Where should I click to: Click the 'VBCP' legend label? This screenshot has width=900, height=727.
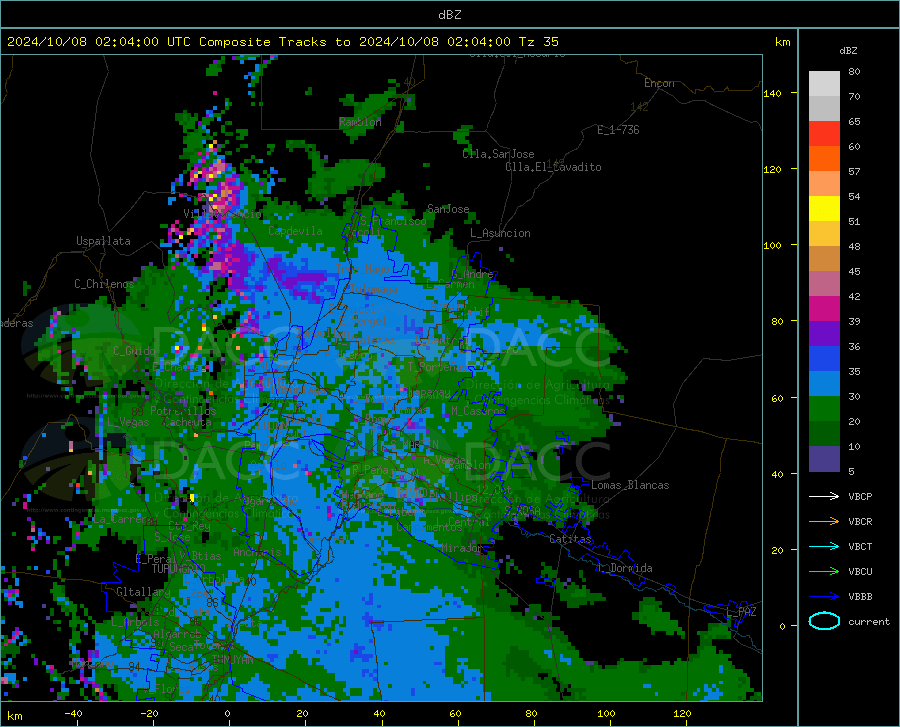860,496
